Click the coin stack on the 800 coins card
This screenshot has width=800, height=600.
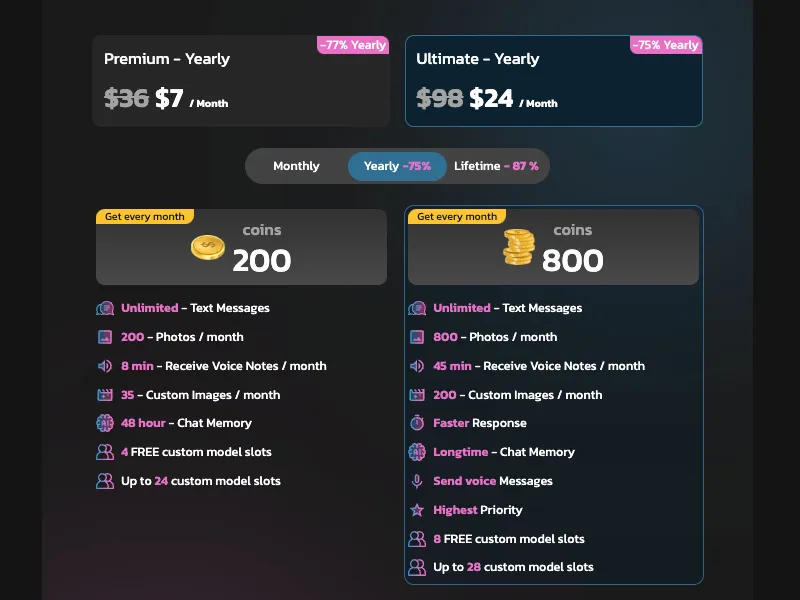[x=518, y=245]
